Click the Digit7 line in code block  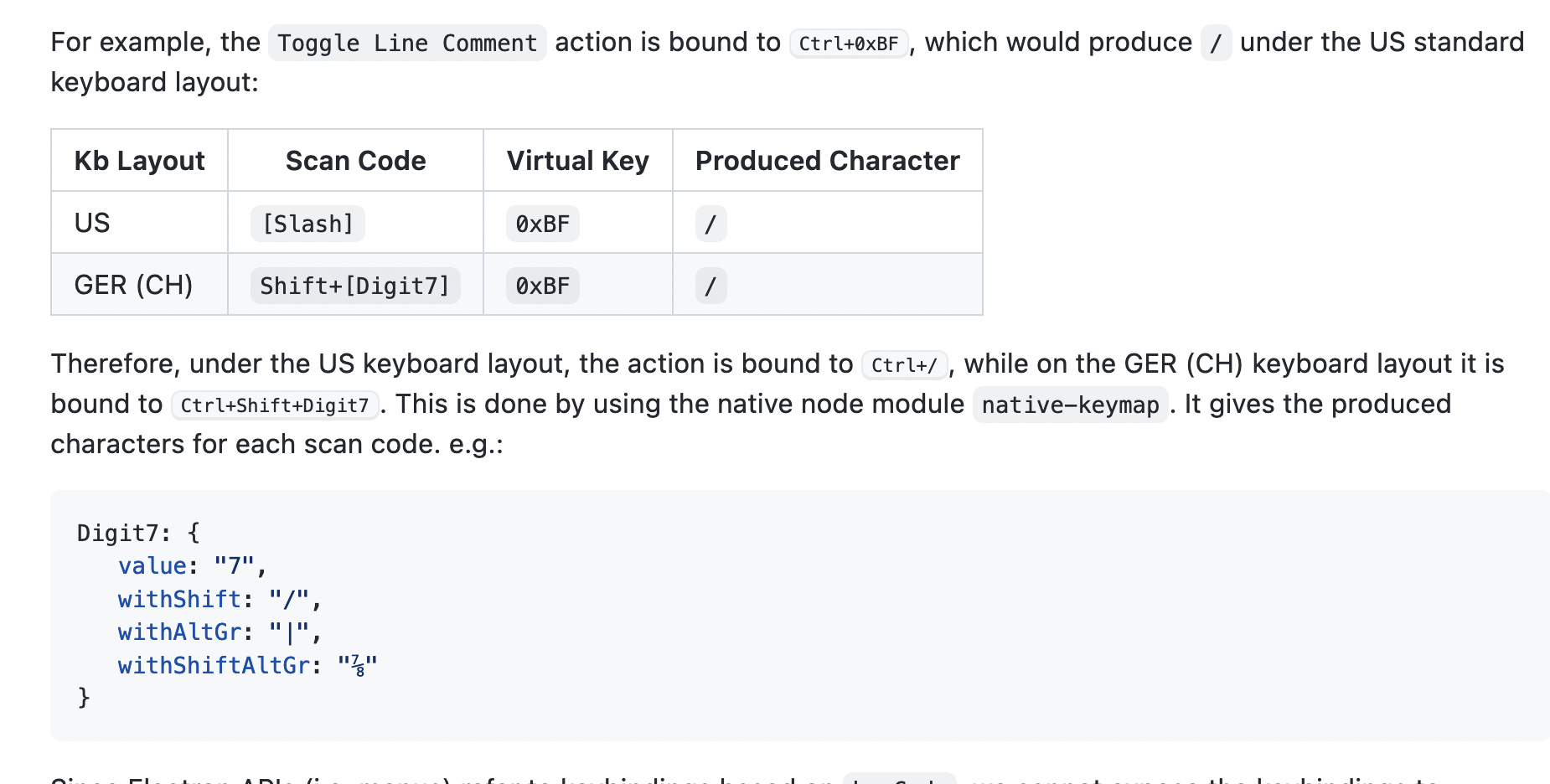point(138,533)
